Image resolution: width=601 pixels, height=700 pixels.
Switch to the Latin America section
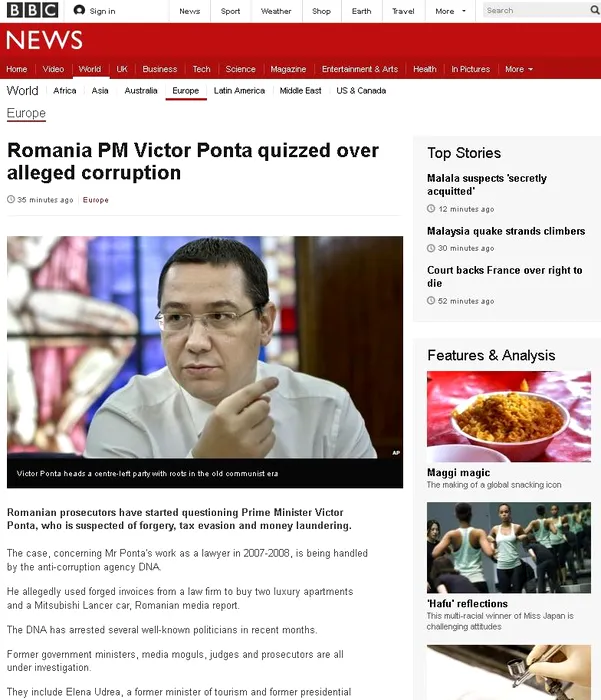click(x=239, y=91)
